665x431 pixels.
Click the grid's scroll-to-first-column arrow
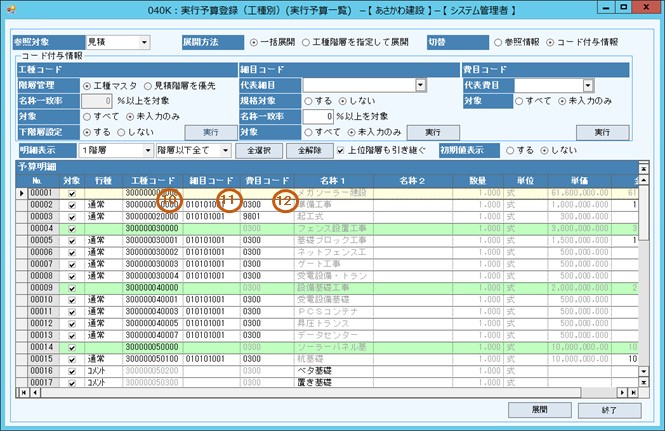pyautogui.click(x=24, y=391)
